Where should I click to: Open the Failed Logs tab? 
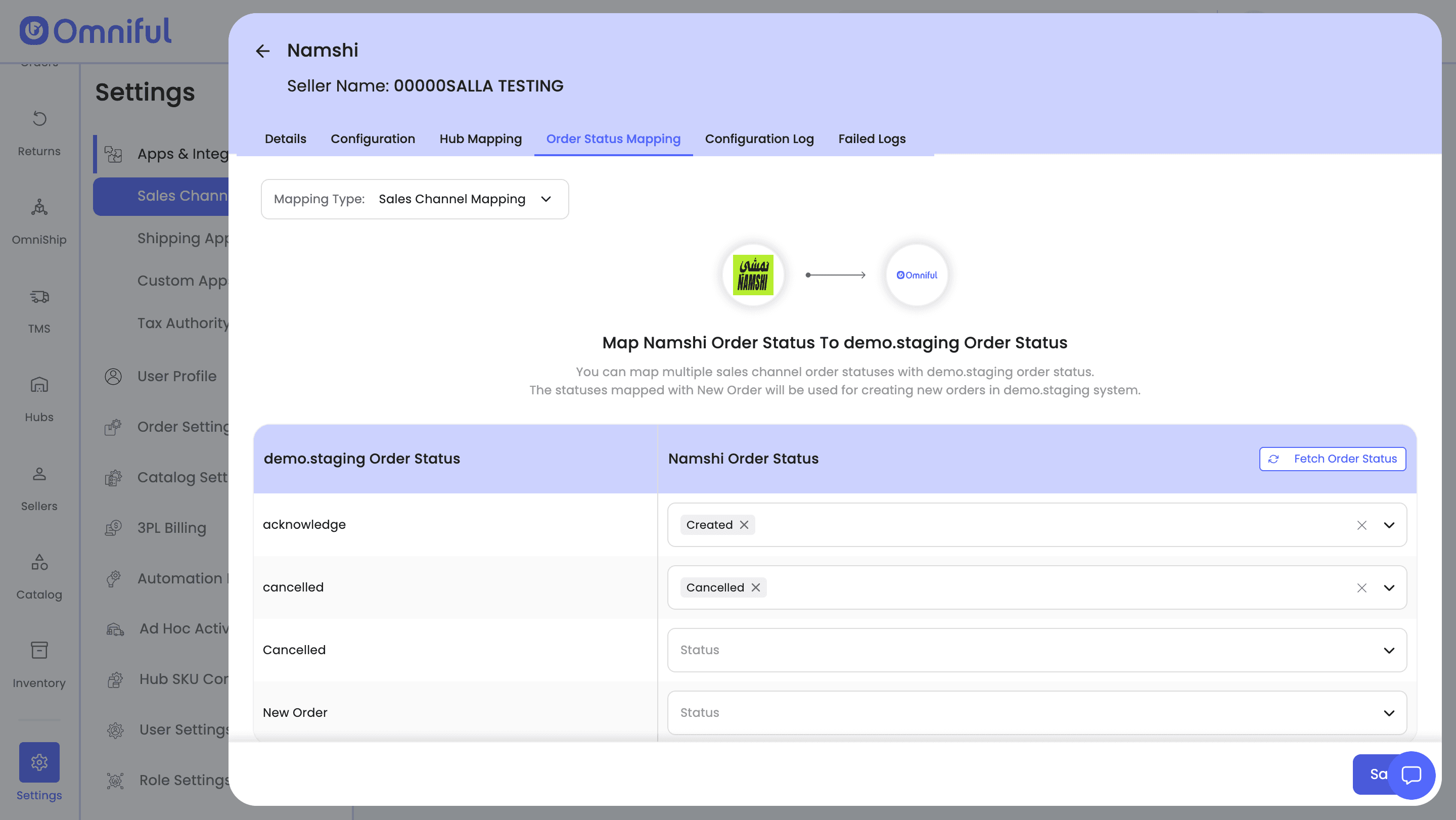(x=871, y=139)
